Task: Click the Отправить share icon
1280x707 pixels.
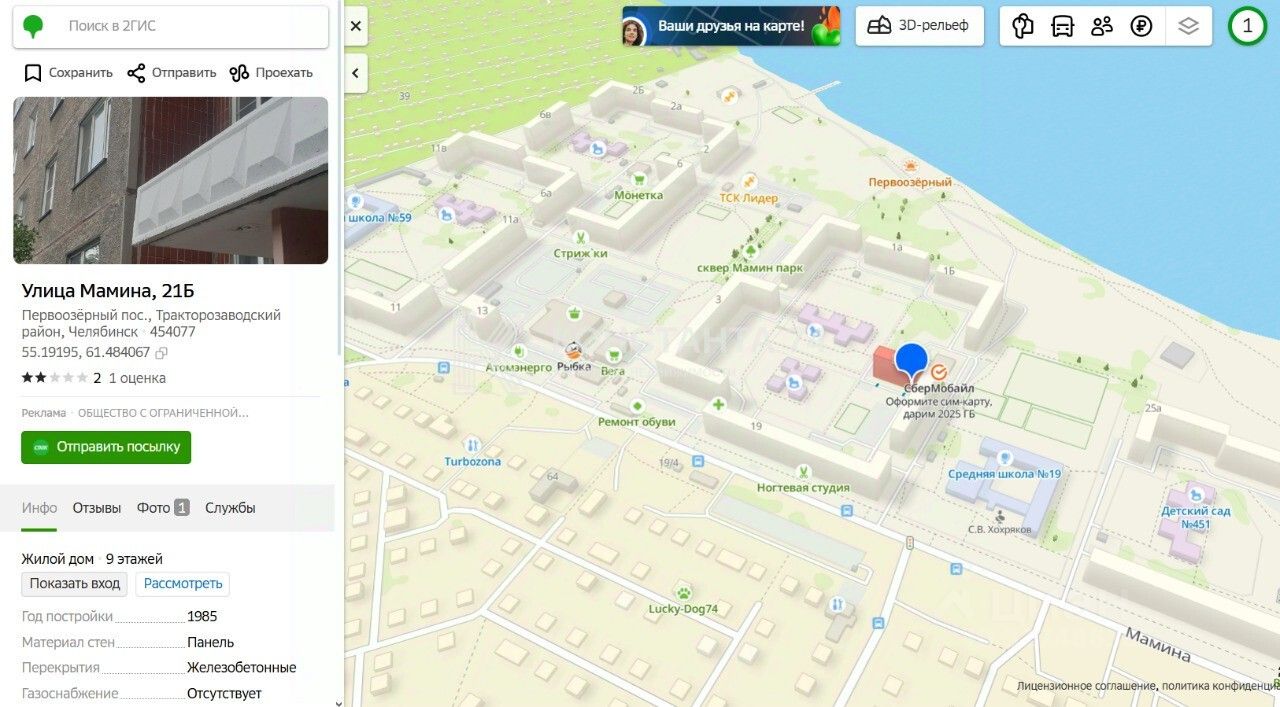Action: 136,73
